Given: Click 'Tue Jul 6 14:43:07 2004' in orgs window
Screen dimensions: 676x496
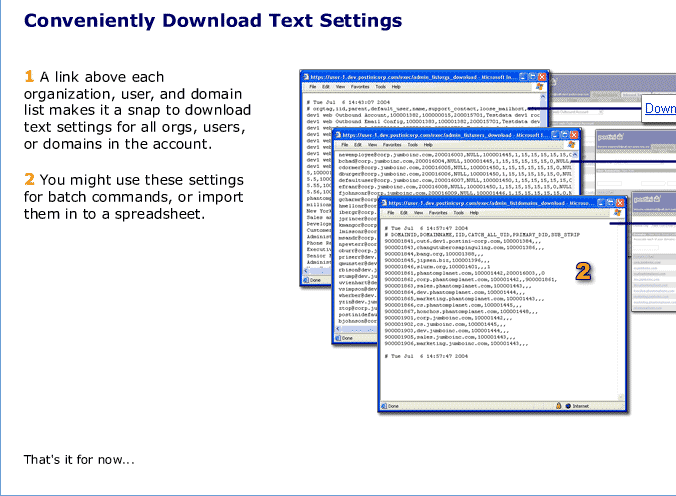Looking at the screenshot, I should click(x=351, y=103).
